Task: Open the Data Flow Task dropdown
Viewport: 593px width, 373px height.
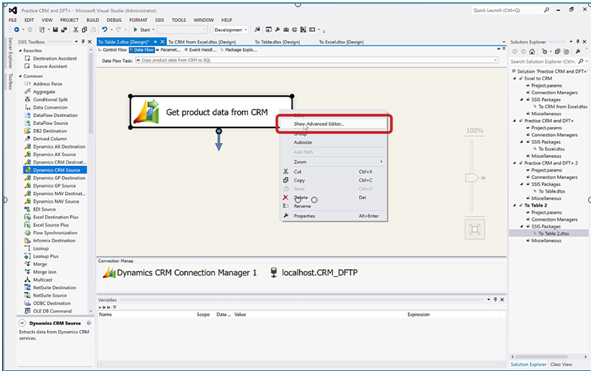Action: click(x=495, y=60)
